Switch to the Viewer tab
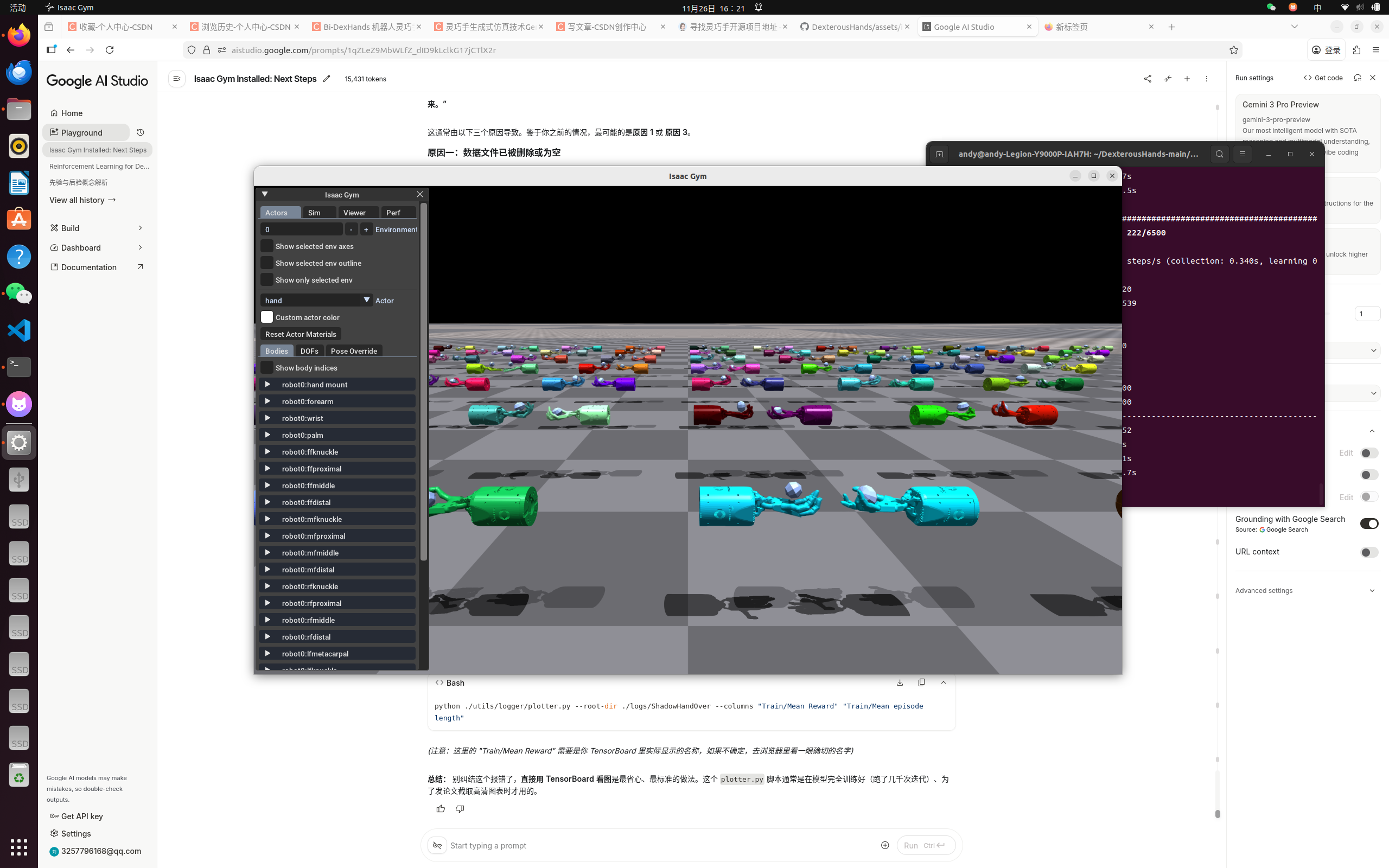Screen dimensions: 1389x868 pyautogui.click(x=358, y=213)
